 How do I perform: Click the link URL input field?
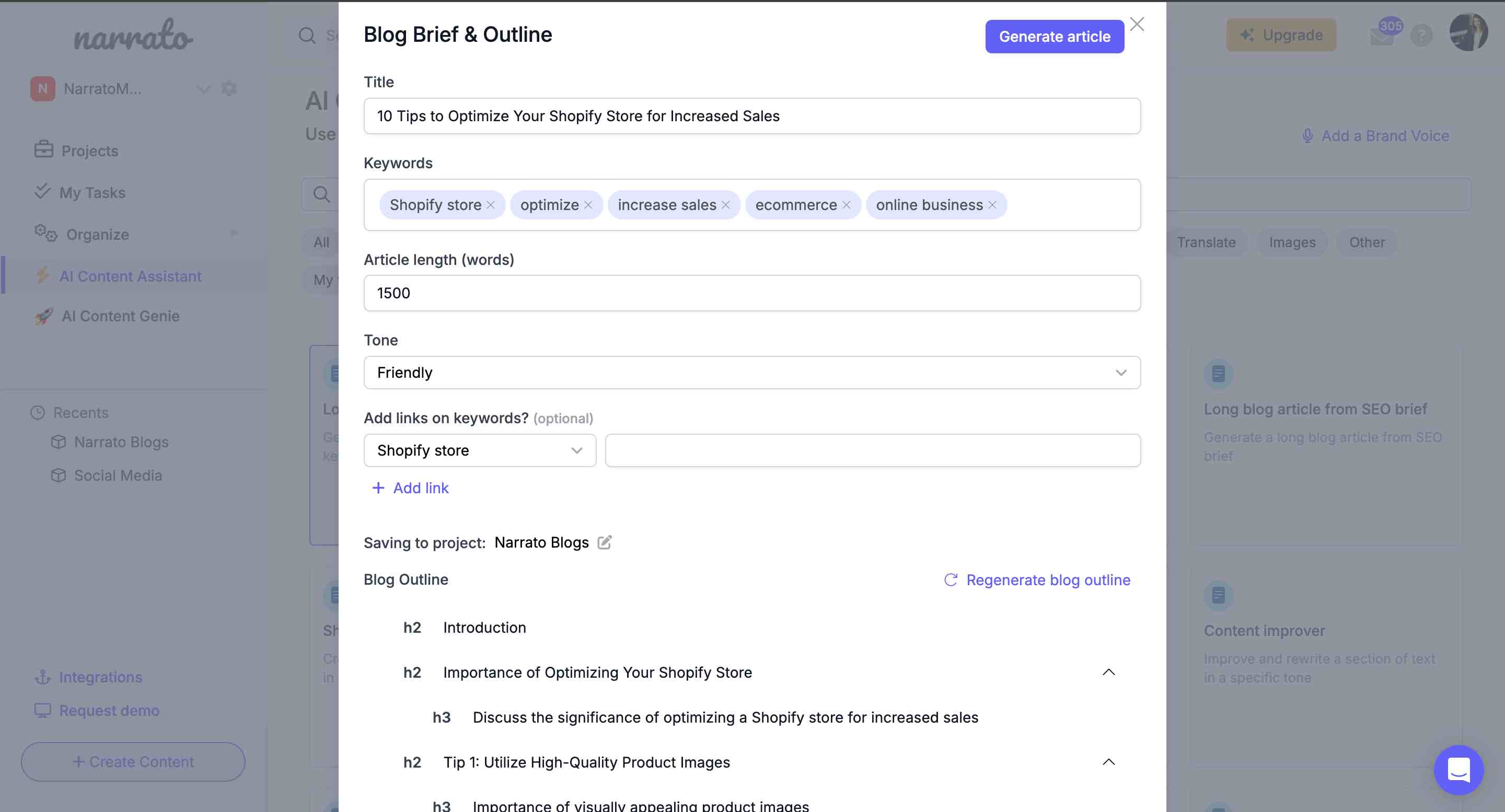pos(872,450)
